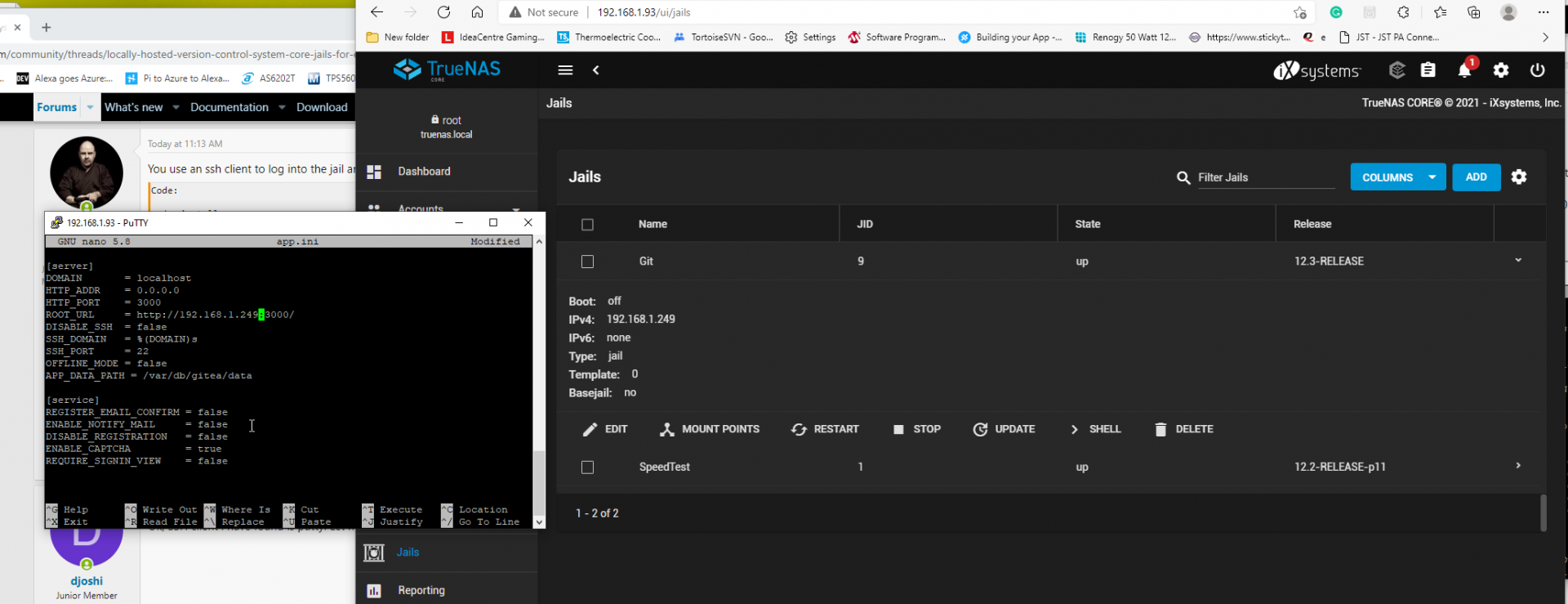Click the power button icon
This screenshot has width=1568, height=604.
click(x=1537, y=70)
